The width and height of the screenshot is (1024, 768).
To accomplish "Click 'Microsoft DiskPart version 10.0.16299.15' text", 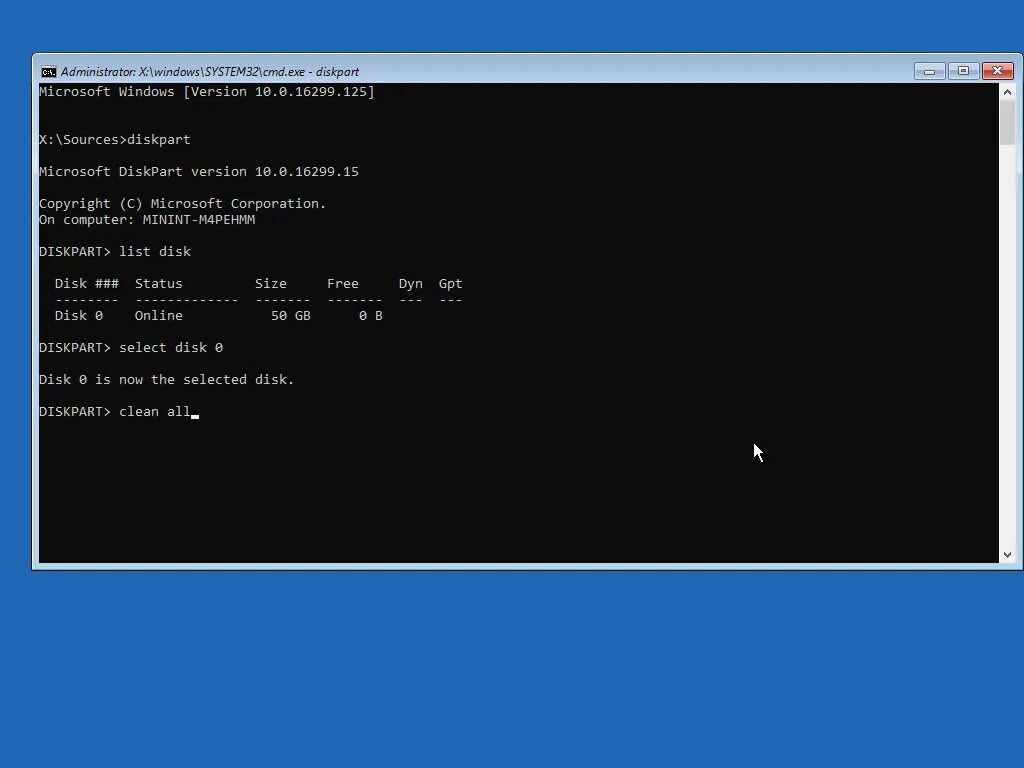I will point(199,172).
